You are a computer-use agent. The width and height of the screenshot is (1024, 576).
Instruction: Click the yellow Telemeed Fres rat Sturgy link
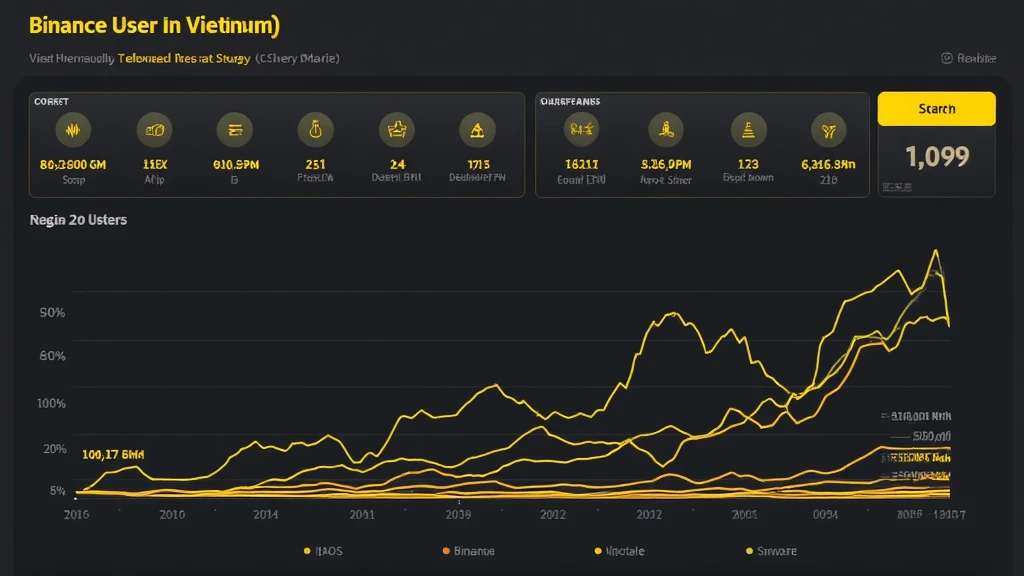184,58
